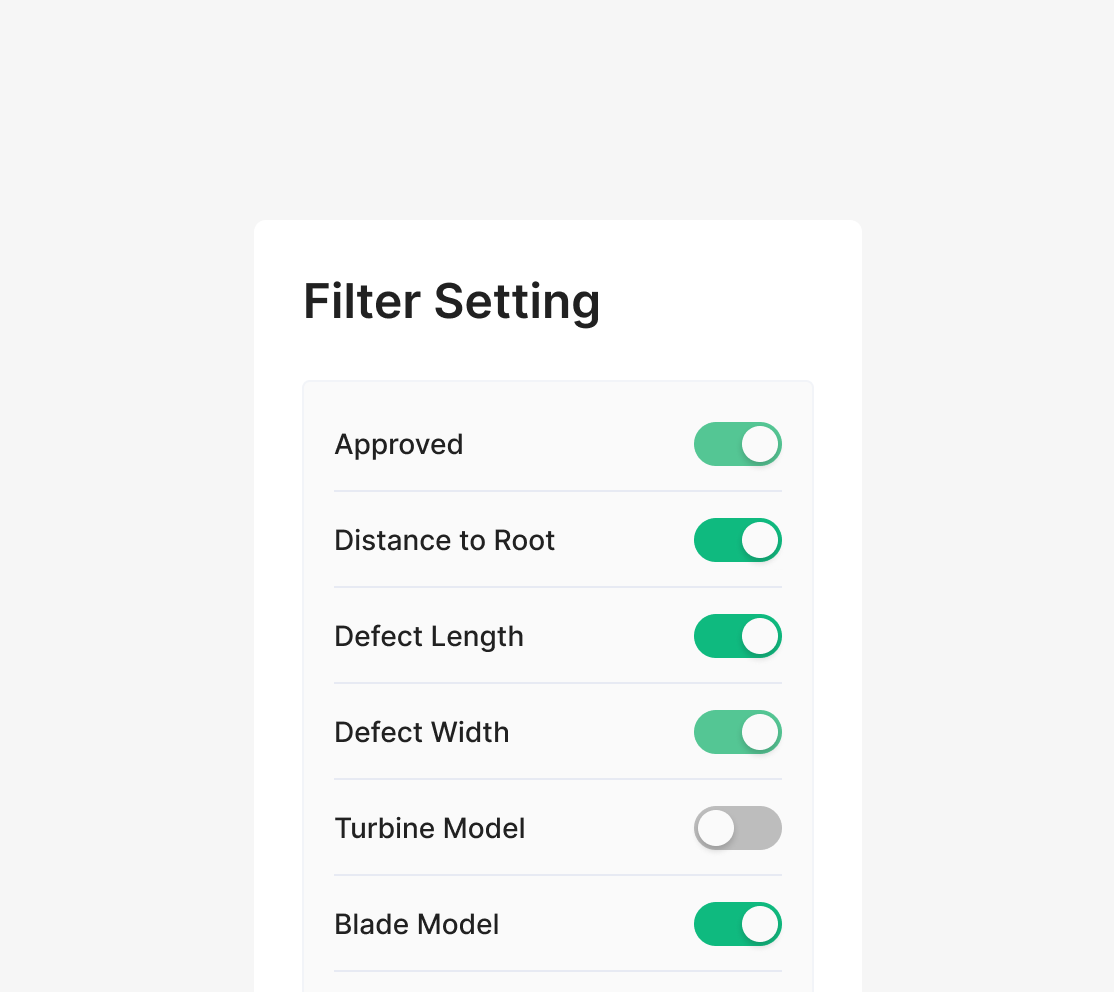
Task: Click the Distance to Root switch knob
Action: coord(760,540)
